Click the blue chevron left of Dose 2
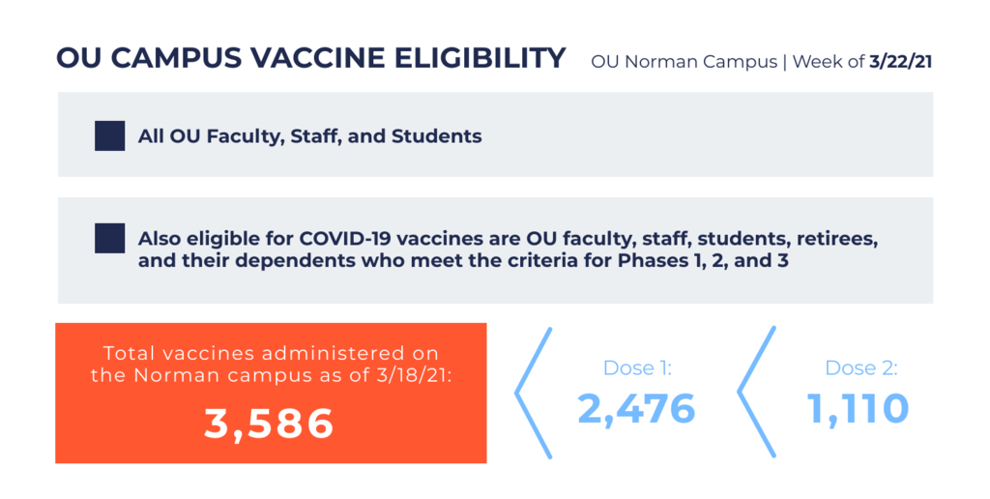This screenshot has height=499, width=990. (x=756, y=392)
